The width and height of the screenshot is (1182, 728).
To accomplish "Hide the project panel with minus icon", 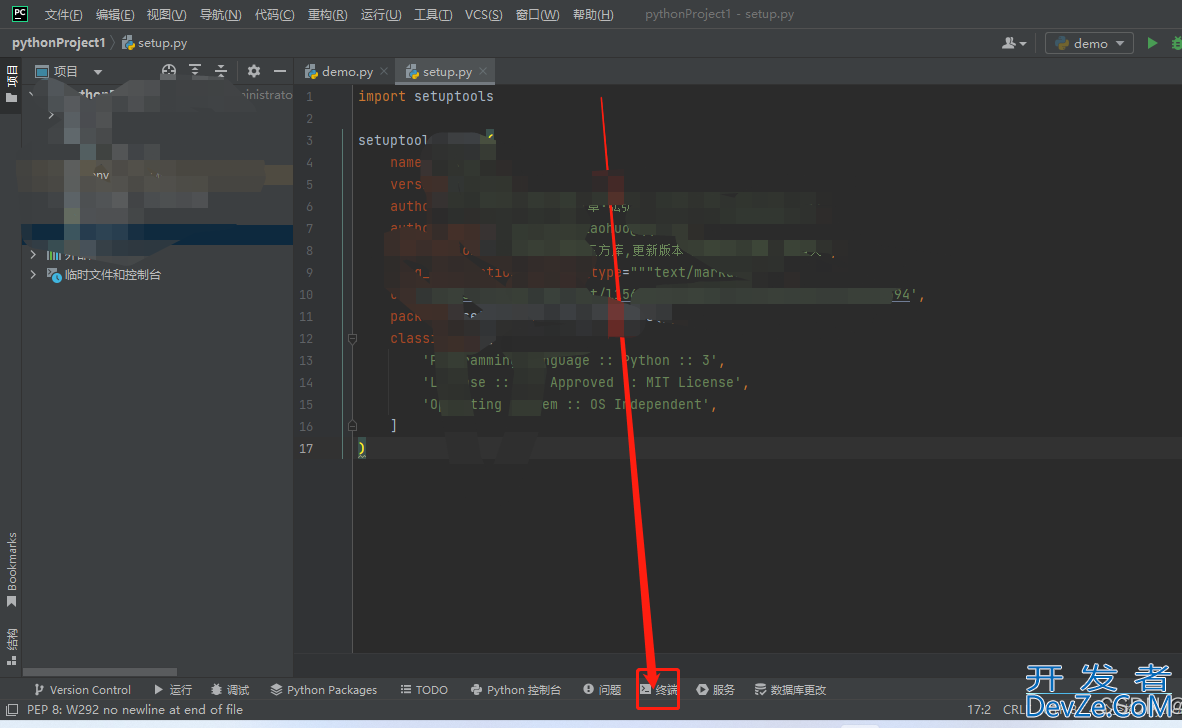I will coord(280,71).
